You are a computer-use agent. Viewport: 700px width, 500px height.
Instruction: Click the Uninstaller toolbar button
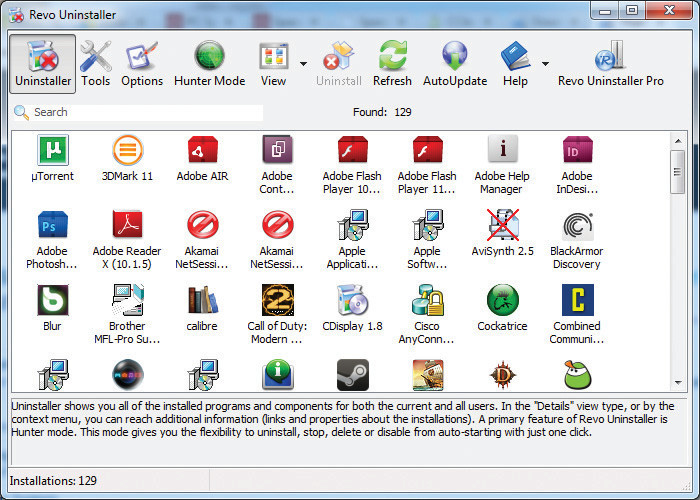(43, 63)
